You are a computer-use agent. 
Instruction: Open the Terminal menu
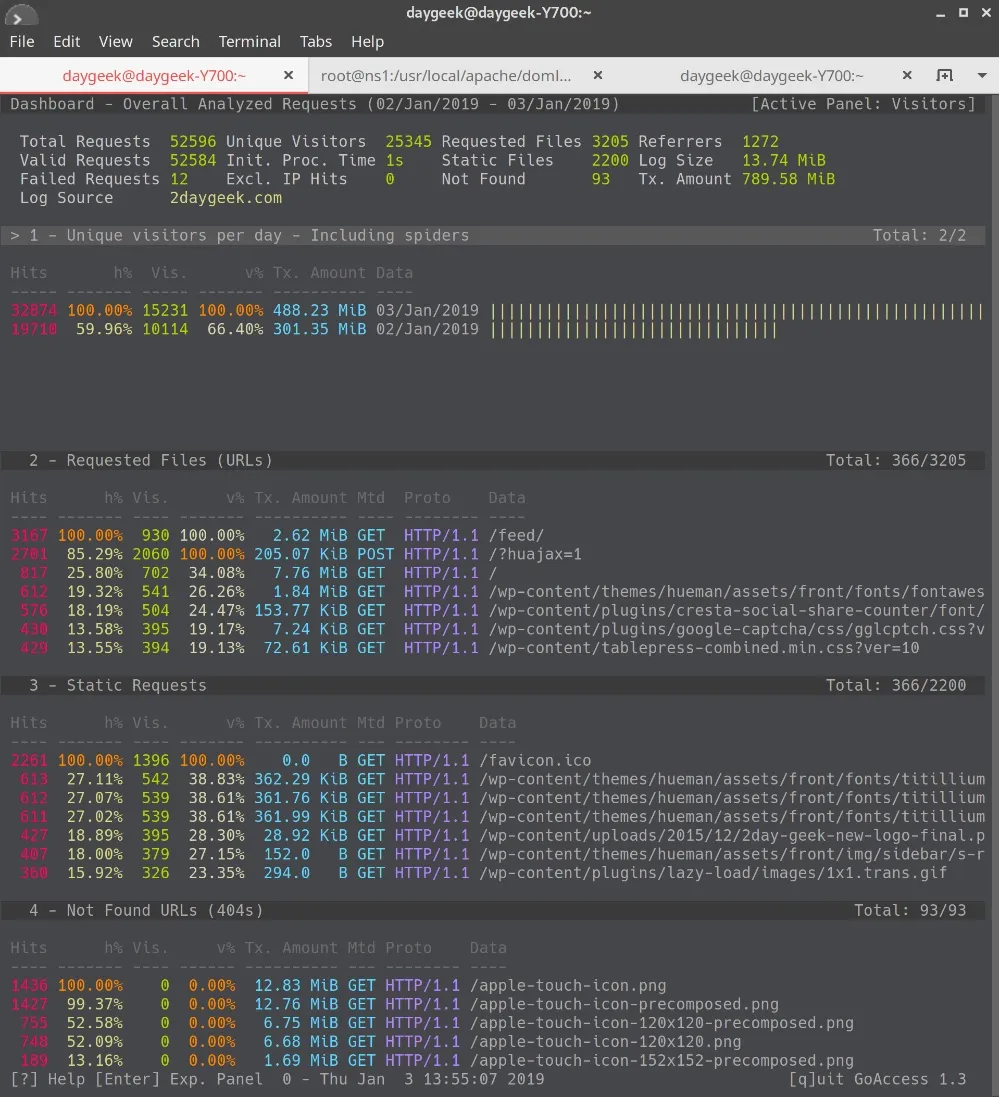(250, 42)
